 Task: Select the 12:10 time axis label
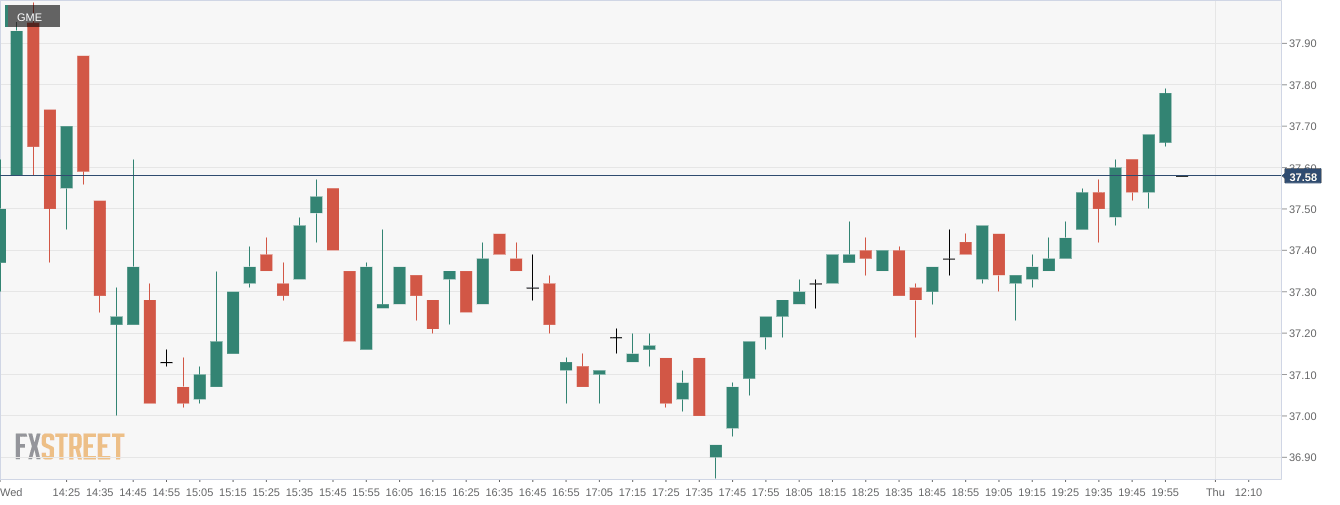click(x=1248, y=492)
